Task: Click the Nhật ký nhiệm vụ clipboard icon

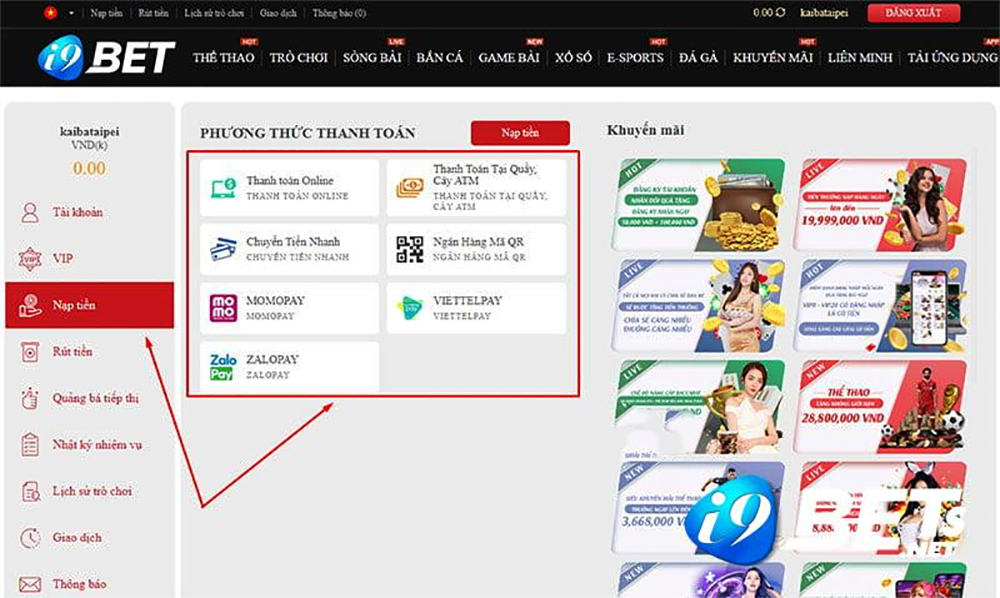Action: click(30, 444)
